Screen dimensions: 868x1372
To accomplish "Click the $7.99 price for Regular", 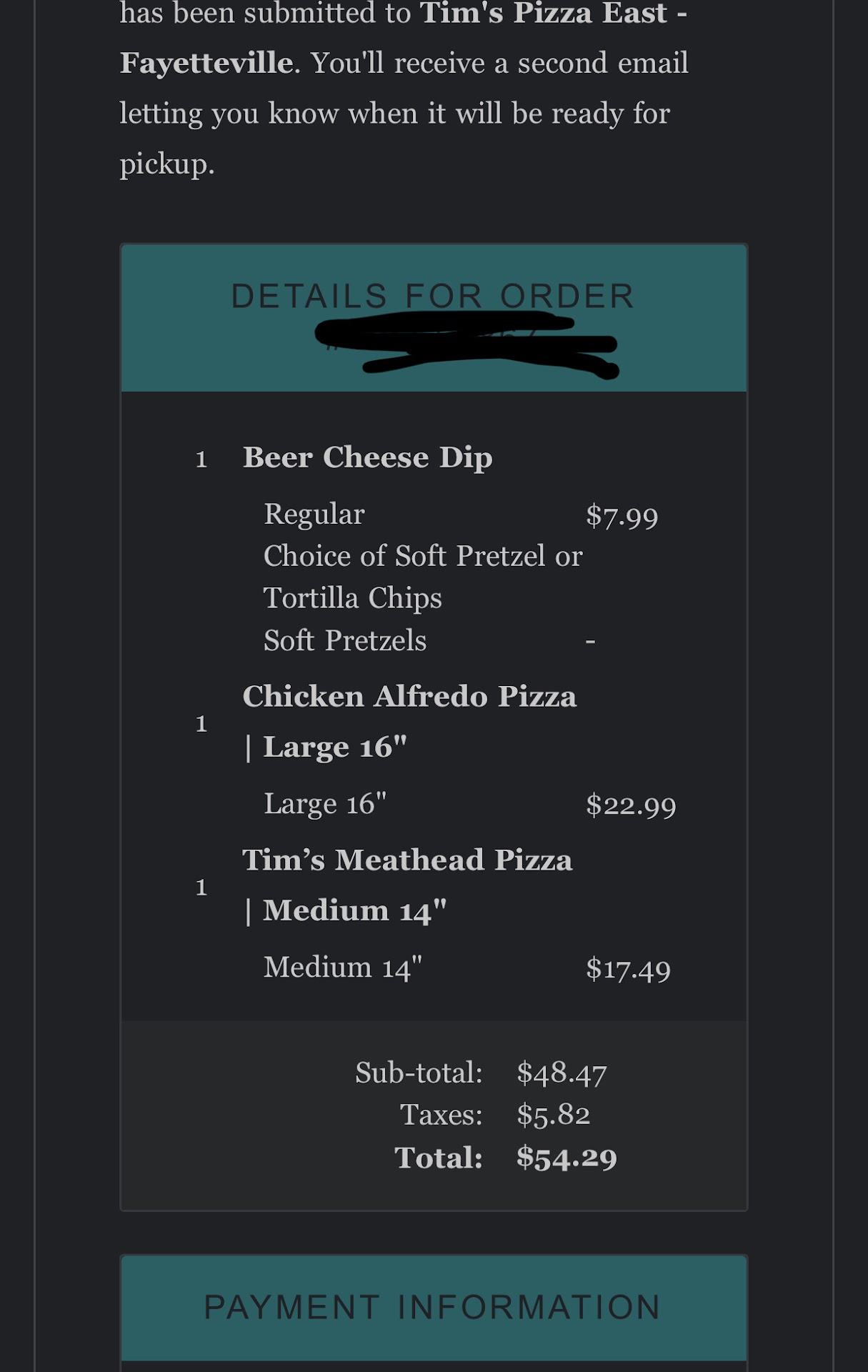I will [x=622, y=515].
